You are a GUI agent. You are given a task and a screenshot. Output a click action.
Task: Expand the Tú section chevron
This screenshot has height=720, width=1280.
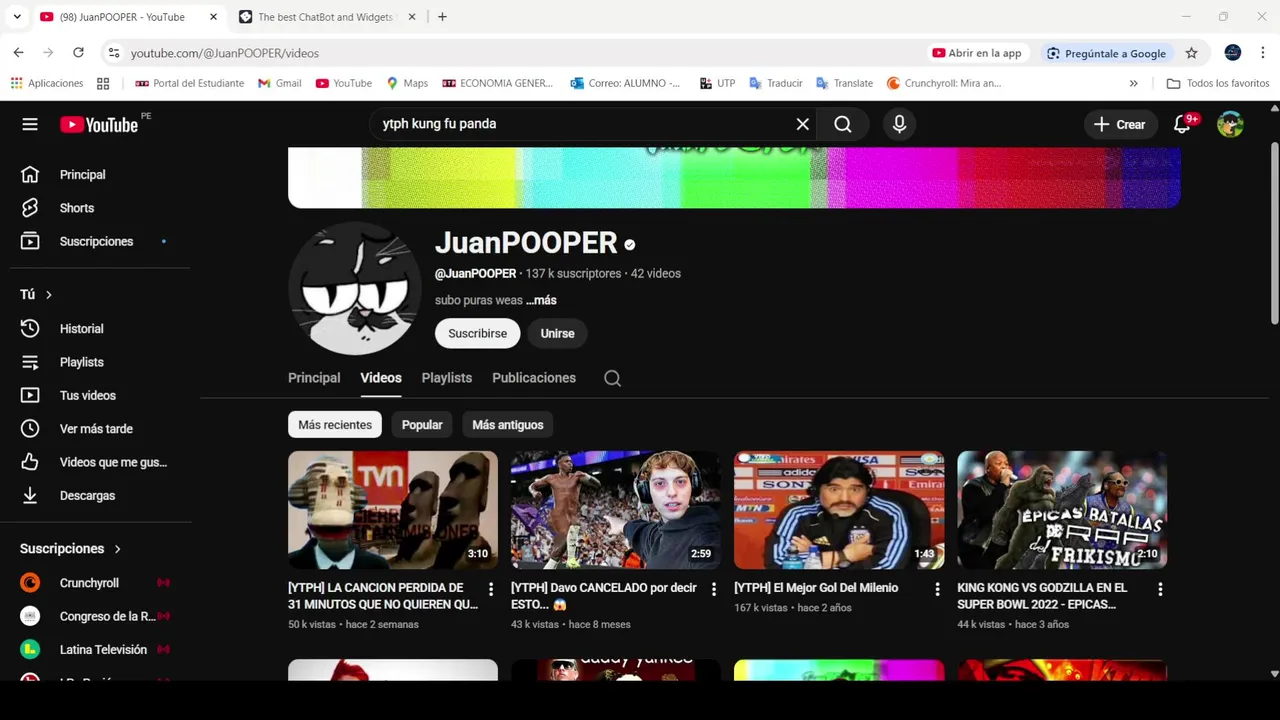point(48,295)
